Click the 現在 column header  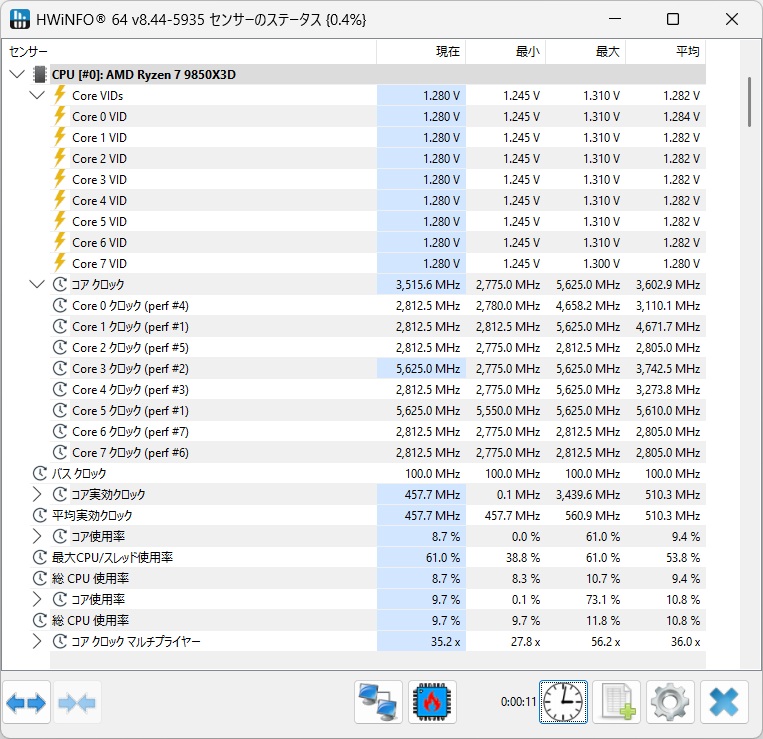click(x=421, y=52)
